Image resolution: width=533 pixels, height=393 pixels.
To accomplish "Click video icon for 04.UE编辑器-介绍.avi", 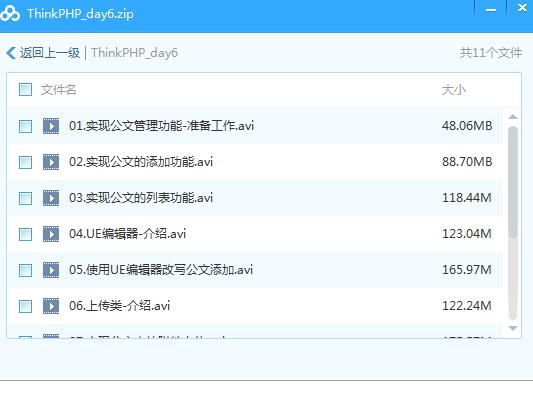I will [51, 234].
